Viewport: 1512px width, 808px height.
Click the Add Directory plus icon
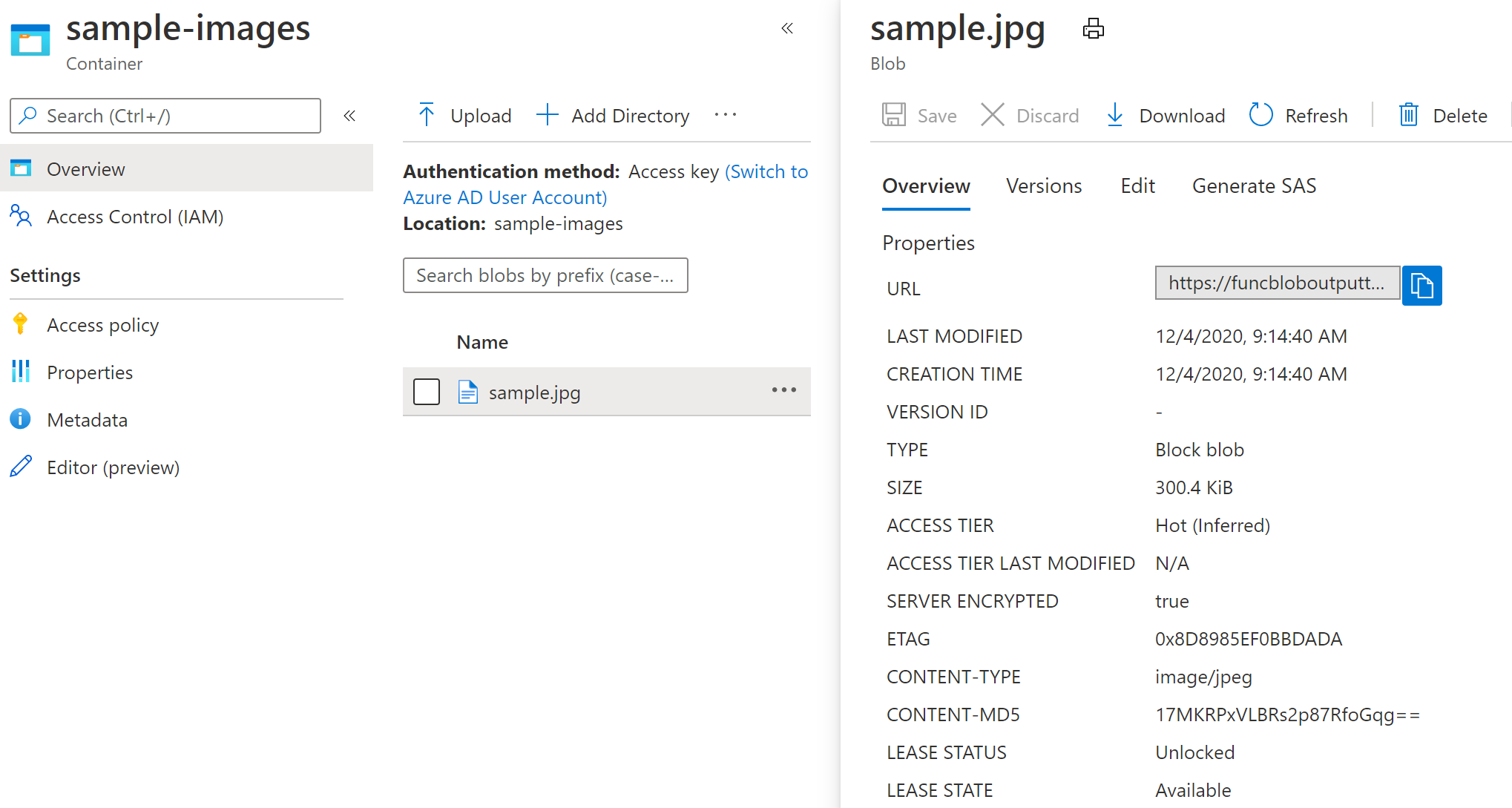pyautogui.click(x=547, y=115)
